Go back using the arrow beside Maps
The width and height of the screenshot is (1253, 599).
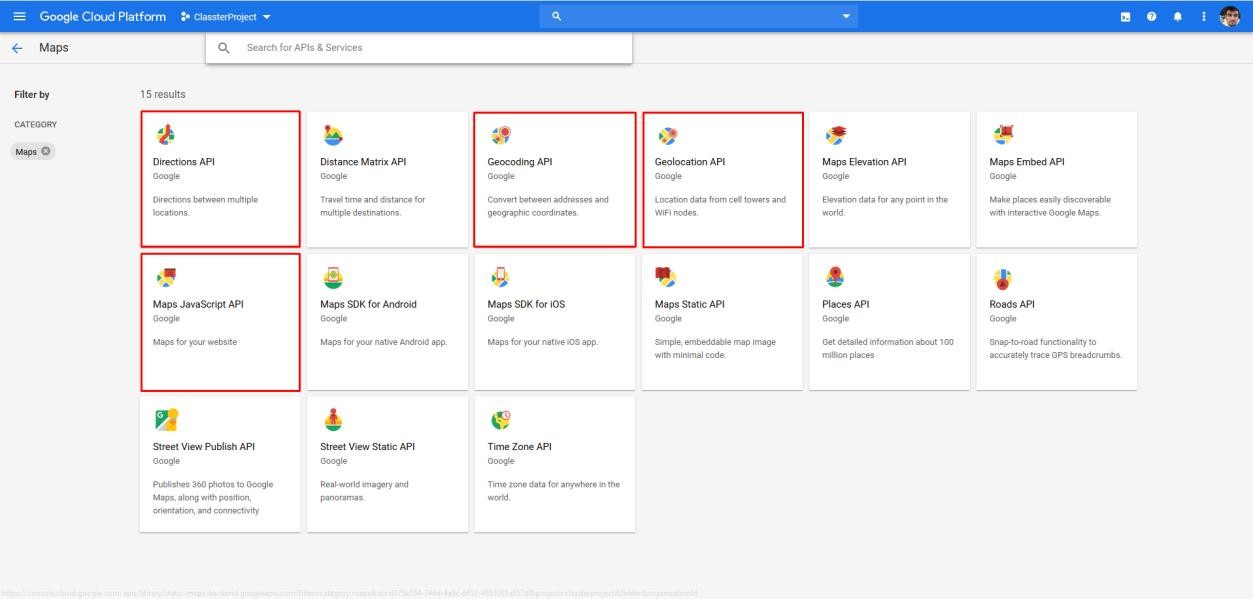[17, 48]
